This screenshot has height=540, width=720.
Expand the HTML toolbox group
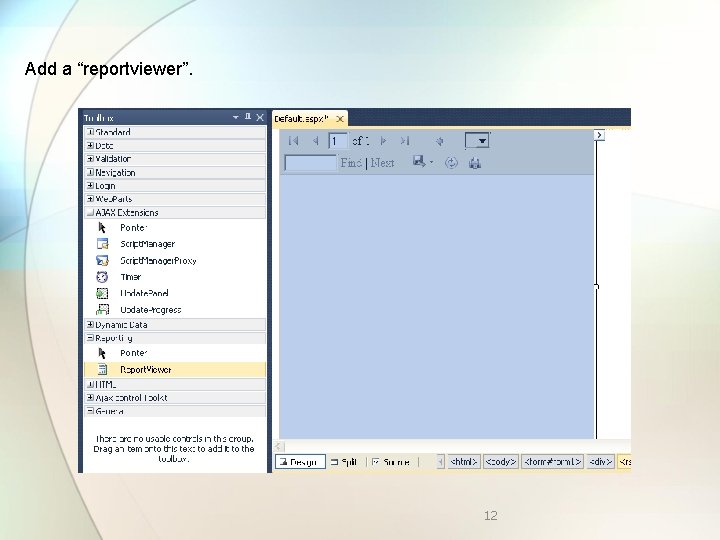pyautogui.click(x=90, y=384)
